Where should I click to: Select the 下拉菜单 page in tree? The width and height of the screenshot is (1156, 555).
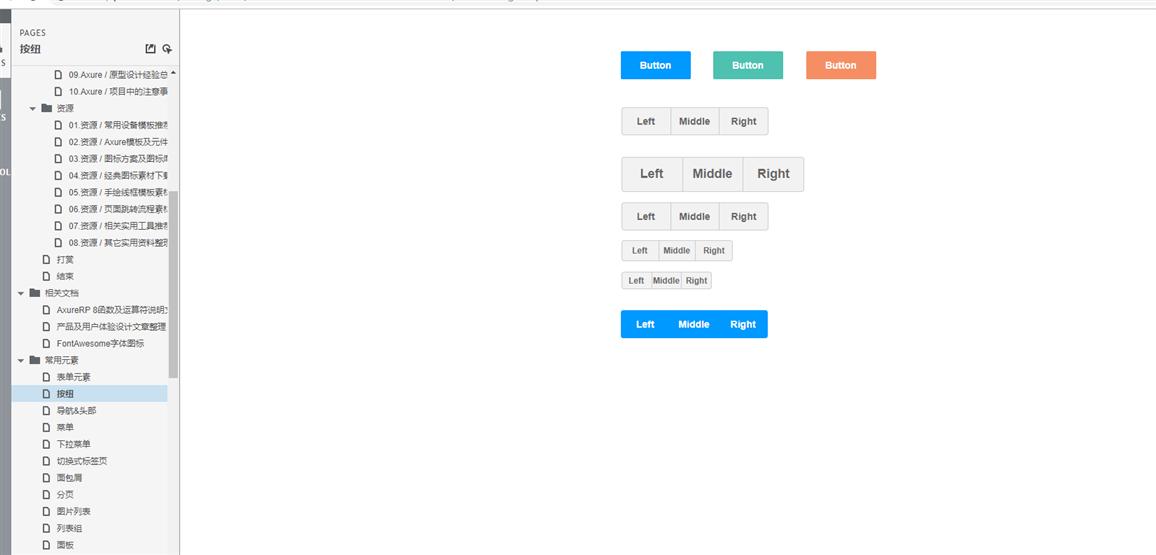pos(73,444)
